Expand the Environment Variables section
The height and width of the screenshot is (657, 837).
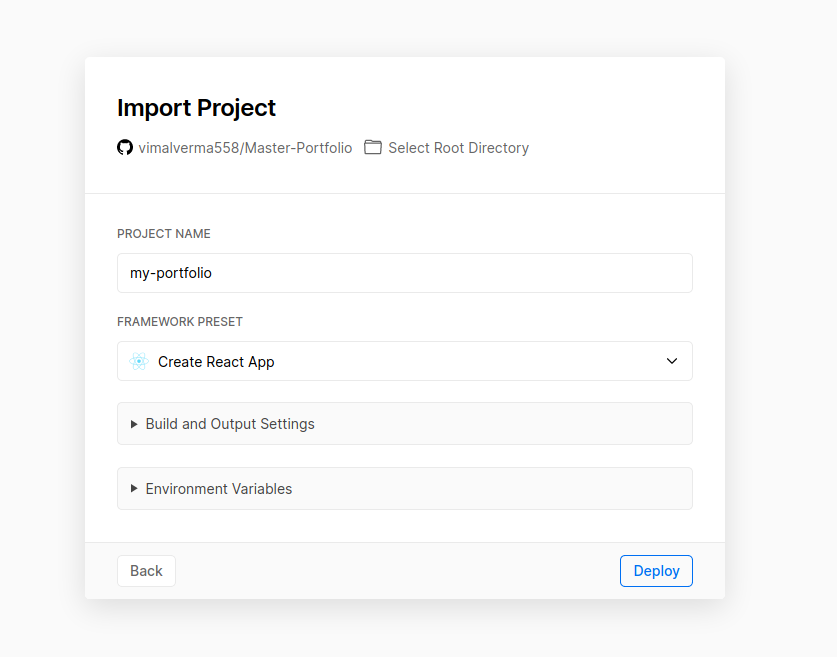(x=404, y=489)
